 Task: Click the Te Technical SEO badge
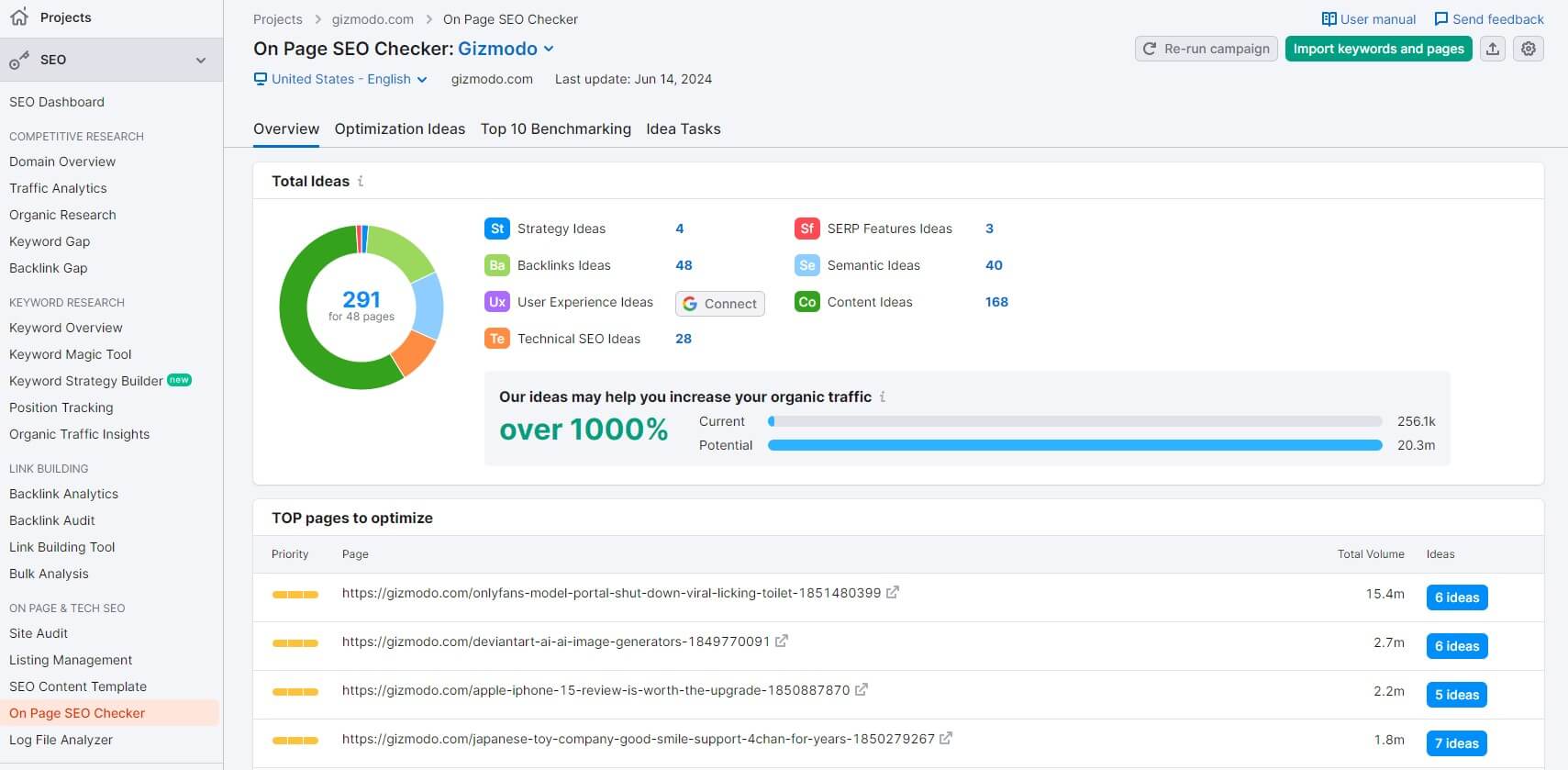point(497,339)
